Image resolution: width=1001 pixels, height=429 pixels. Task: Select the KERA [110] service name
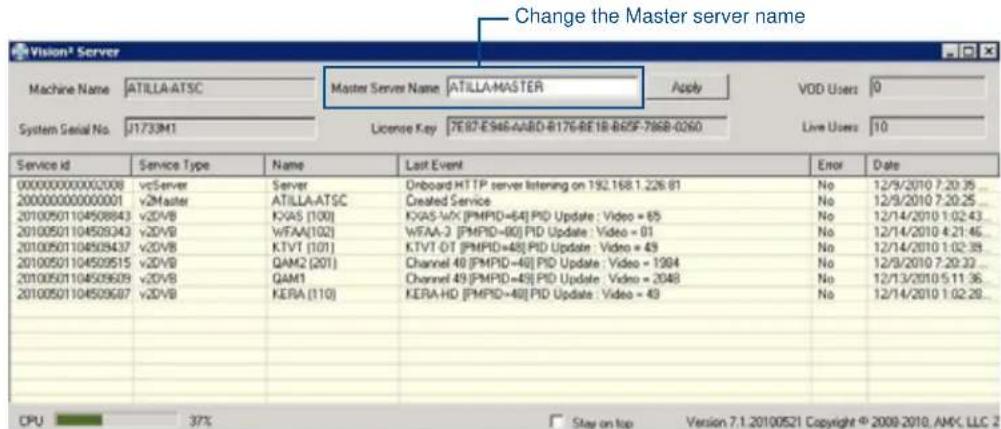[303, 294]
